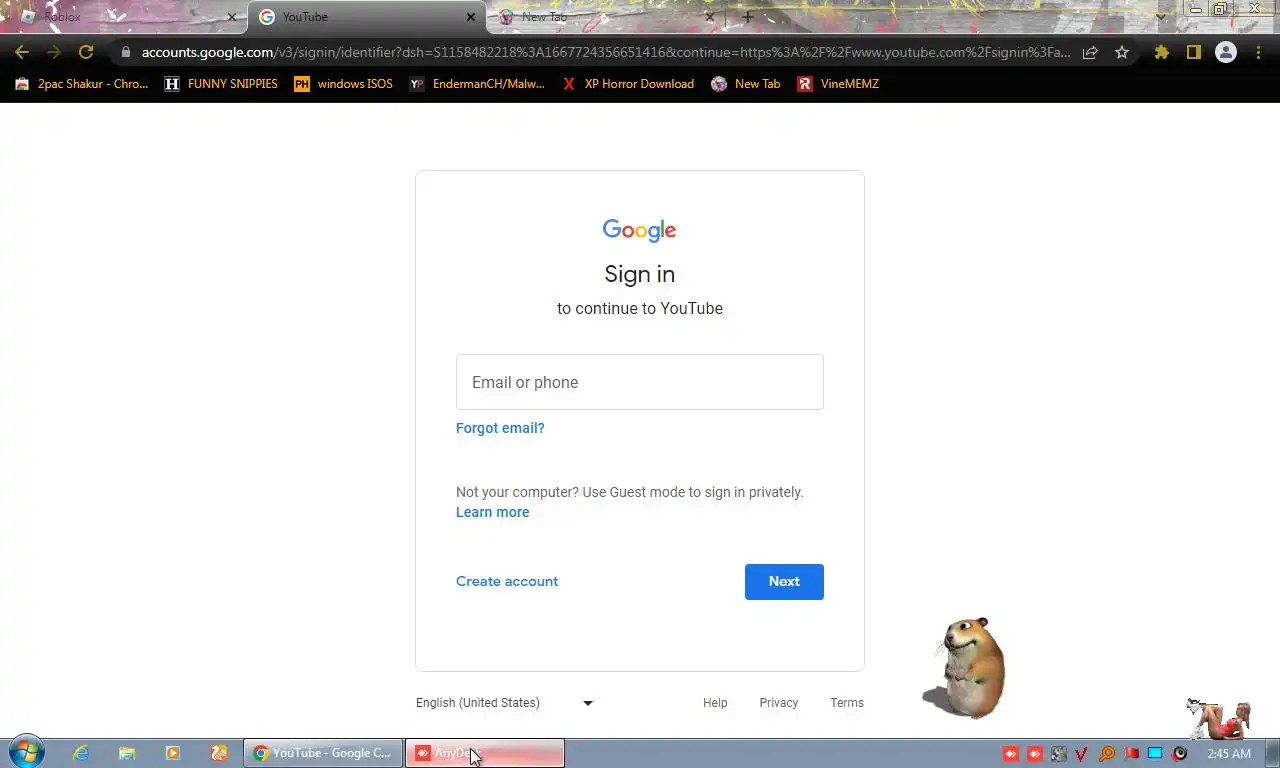The height and width of the screenshot is (768, 1280).
Task: Open the New Tab bookmark
Action: (x=746, y=84)
